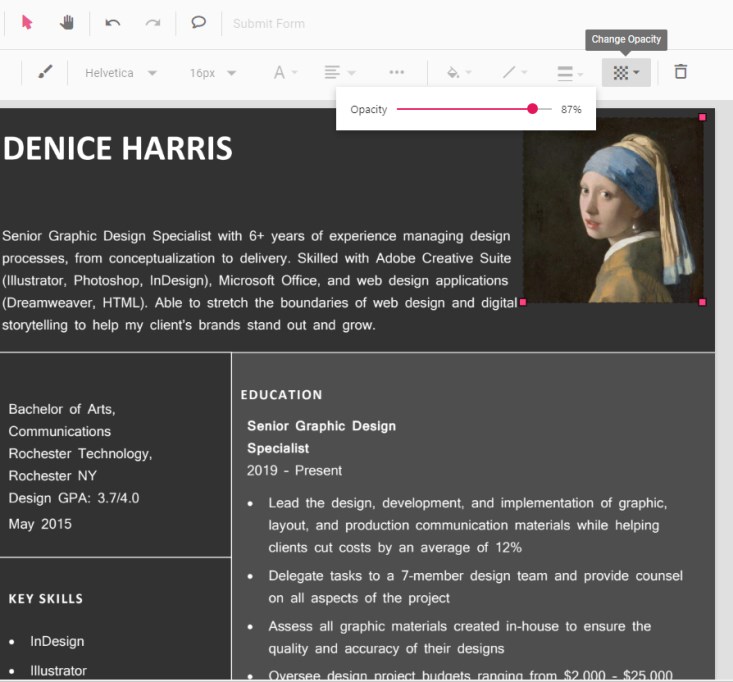The height and width of the screenshot is (682, 733).
Task: Select the portrait painting image
Action: (612, 209)
